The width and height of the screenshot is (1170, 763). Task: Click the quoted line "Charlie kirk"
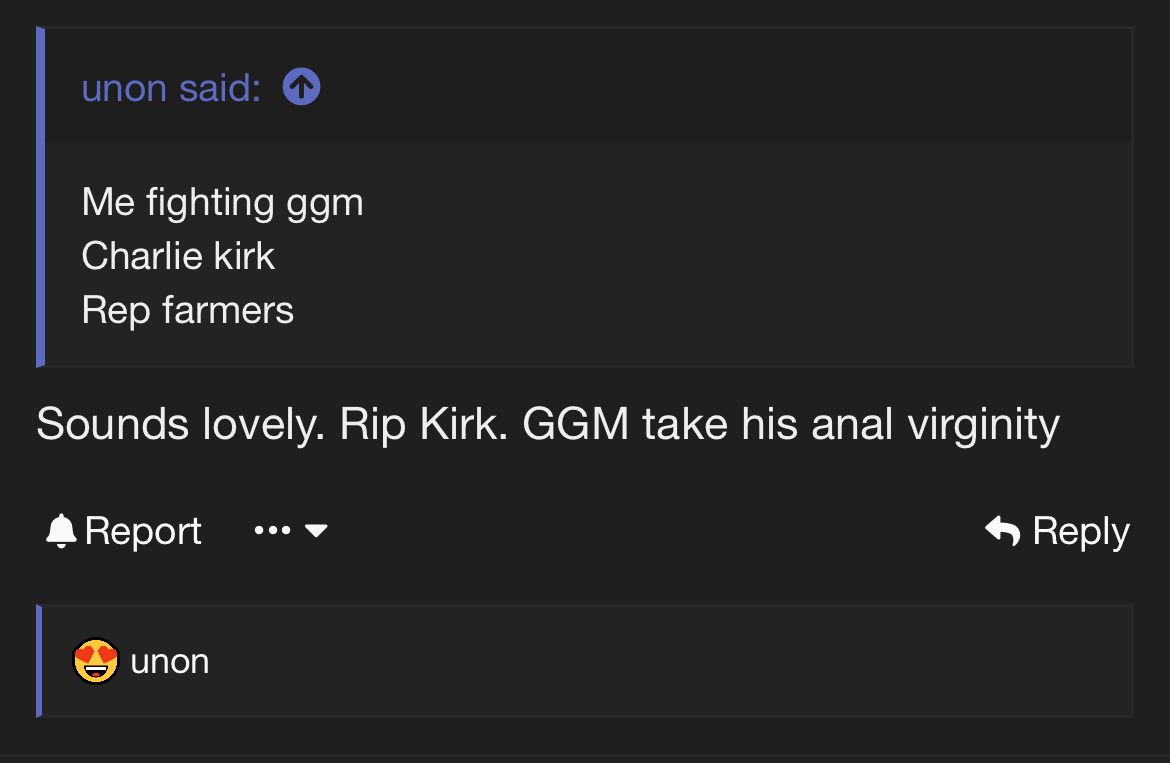(178, 256)
